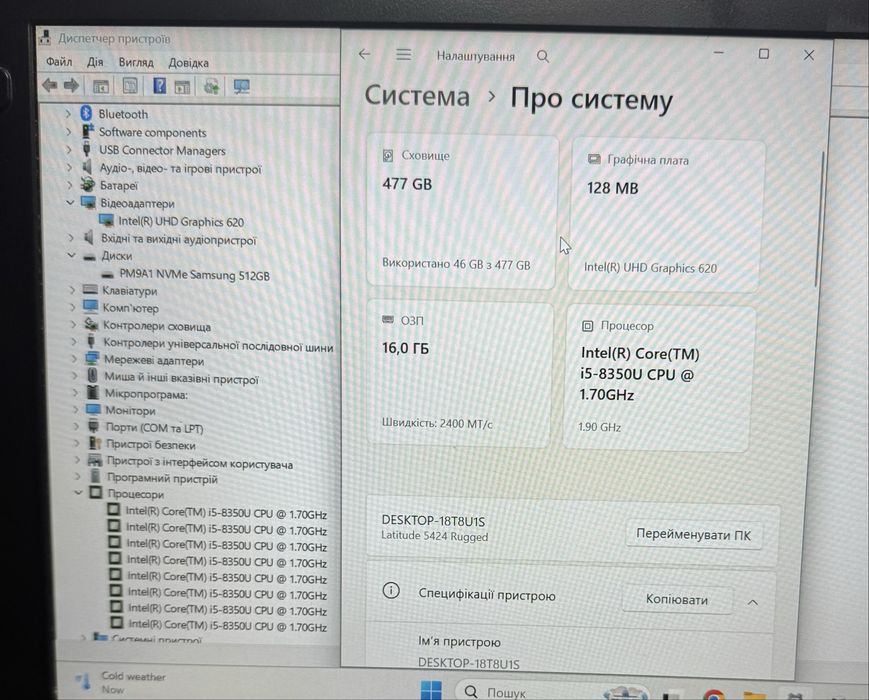Screen dimensions: 869x700
Task: Select PM9A1 NVMe Samsung 512GB disk
Action: click(x=195, y=275)
